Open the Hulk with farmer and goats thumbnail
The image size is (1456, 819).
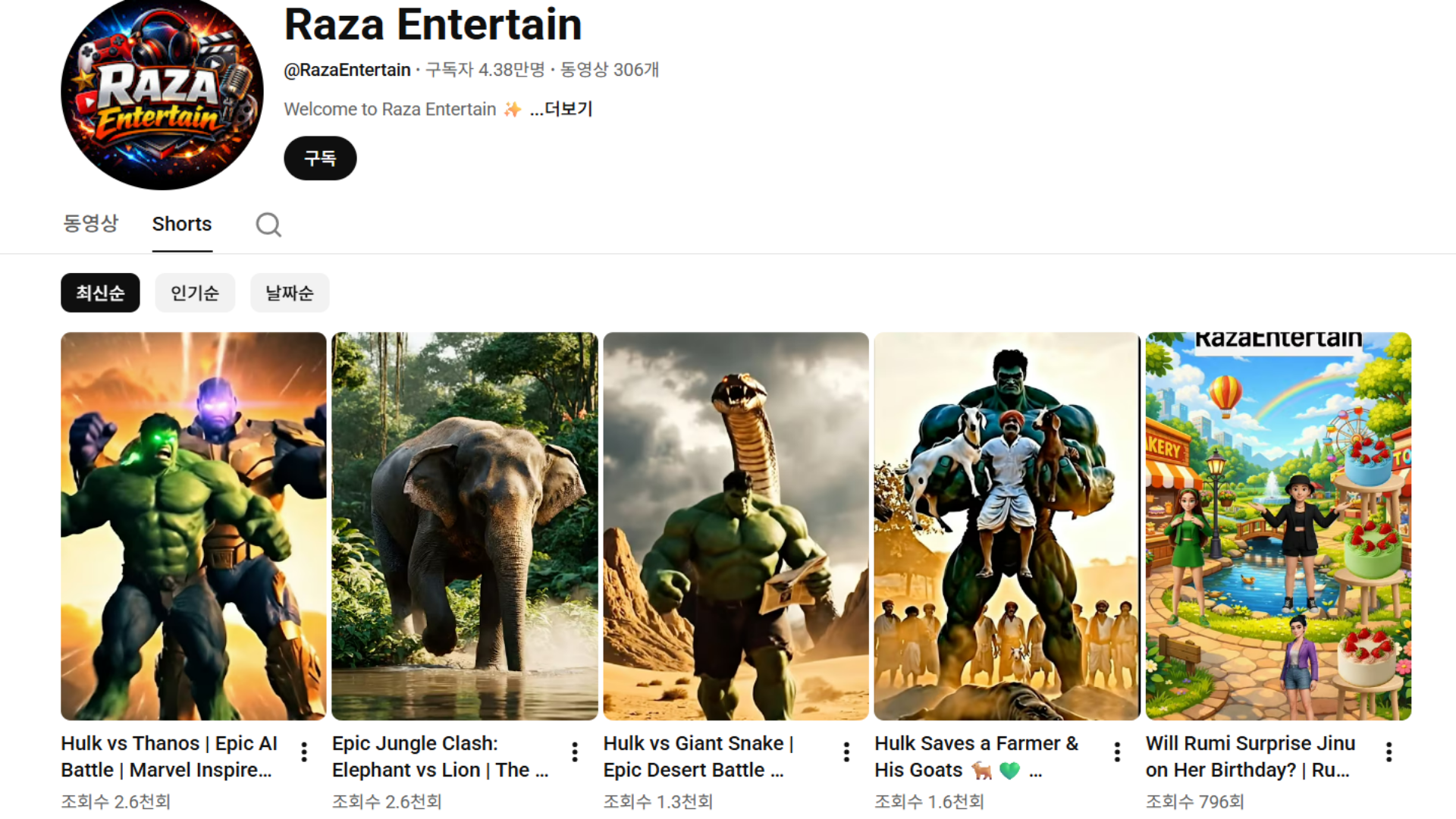[x=1007, y=526]
